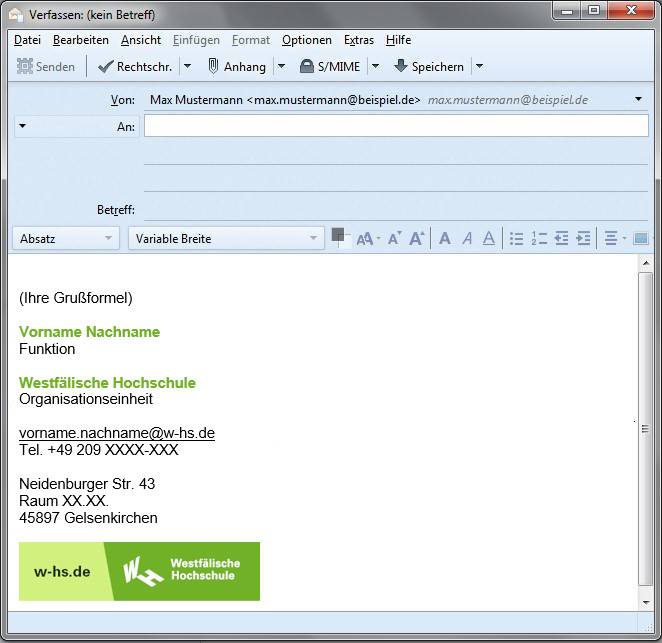Click the insert image icon in format toolbar

(x=641, y=239)
